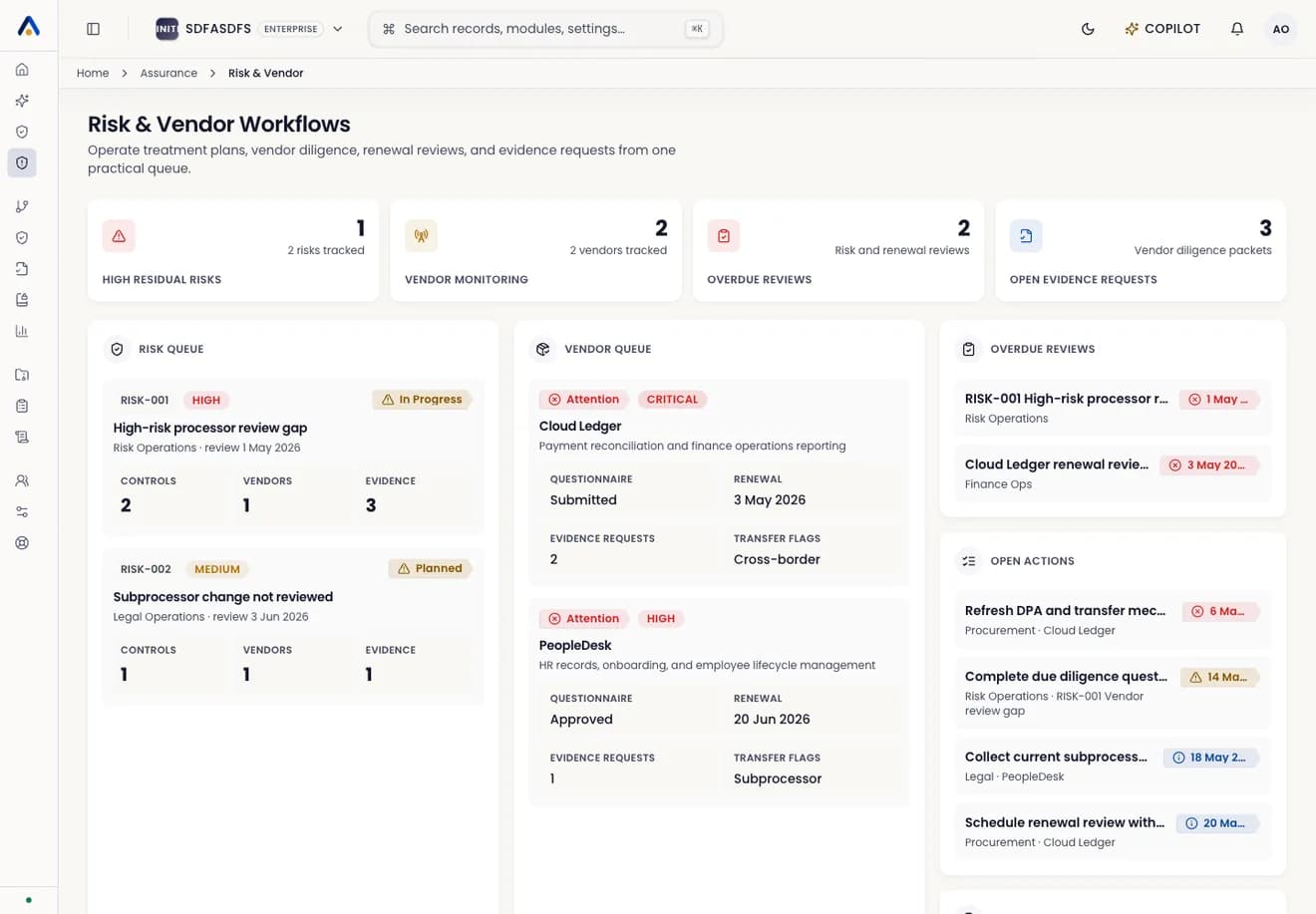The height and width of the screenshot is (914, 1316).
Task: Click the CRITICAL badge on Cloud Ledger
Action: 672,400
